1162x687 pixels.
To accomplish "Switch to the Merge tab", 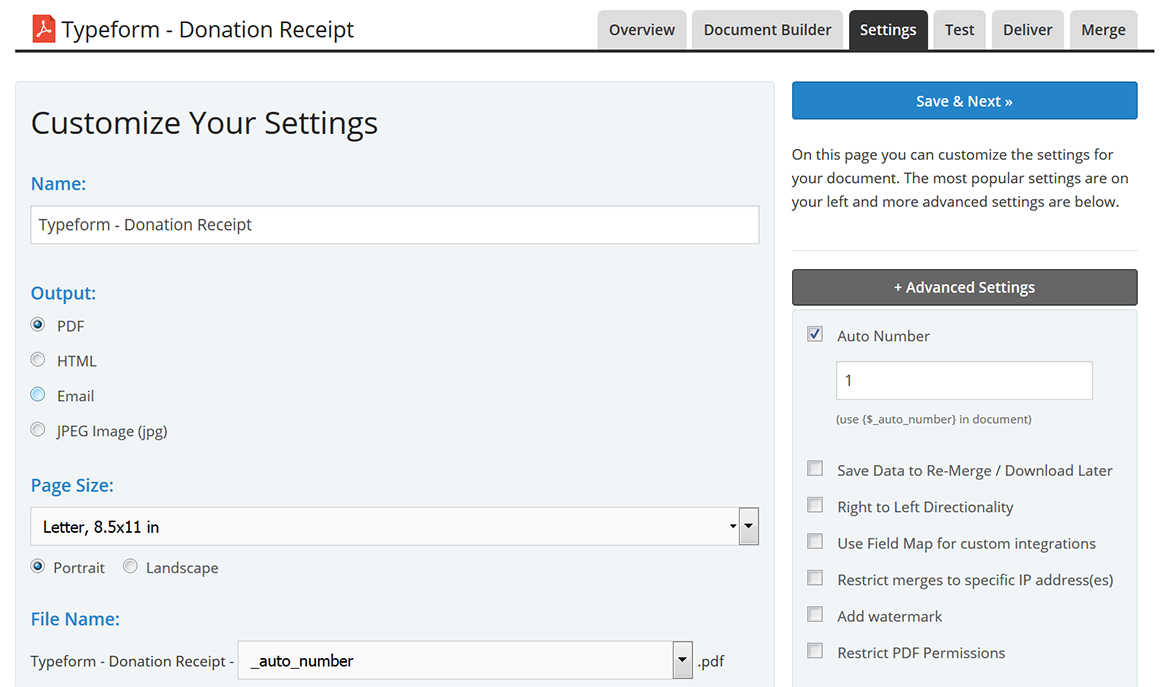I will point(1103,30).
